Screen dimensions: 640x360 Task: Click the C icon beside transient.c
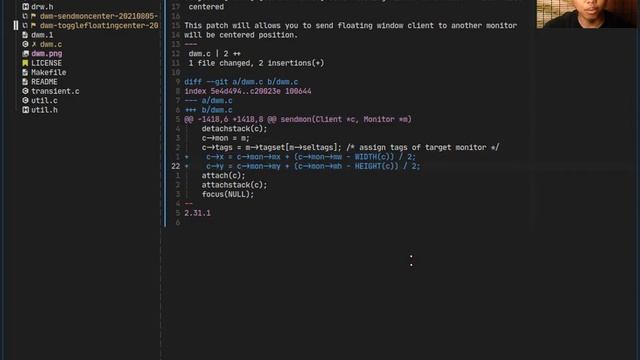(x=25, y=91)
